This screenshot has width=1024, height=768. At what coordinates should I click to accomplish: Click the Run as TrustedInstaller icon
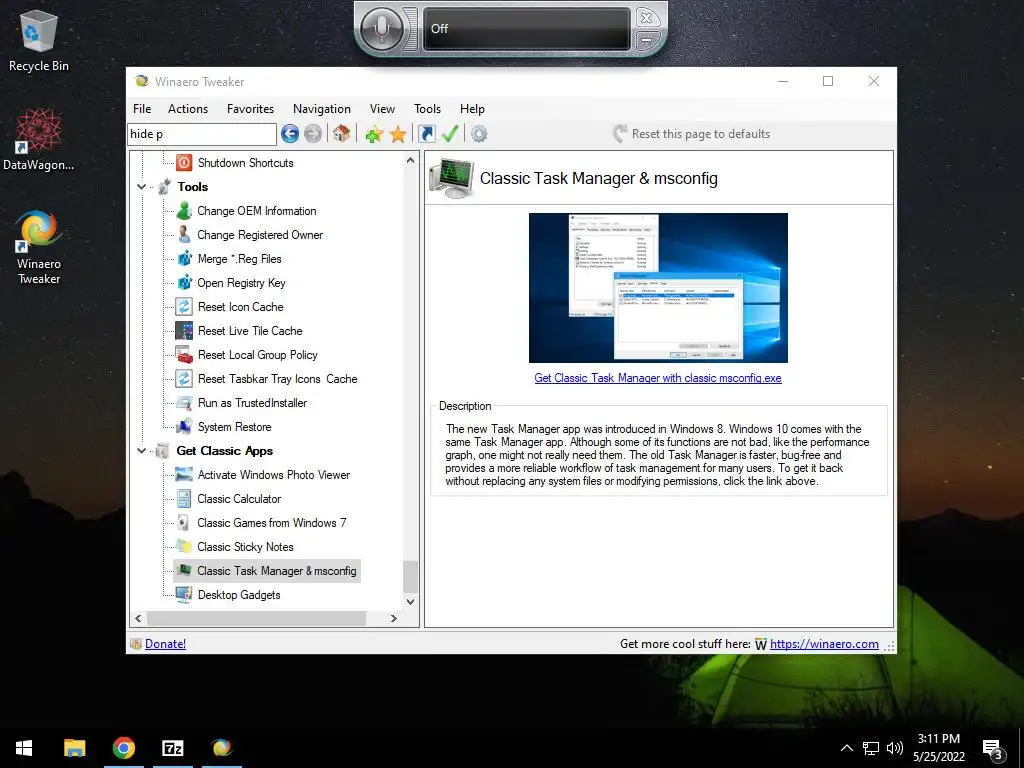pyautogui.click(x=184, y=403)
